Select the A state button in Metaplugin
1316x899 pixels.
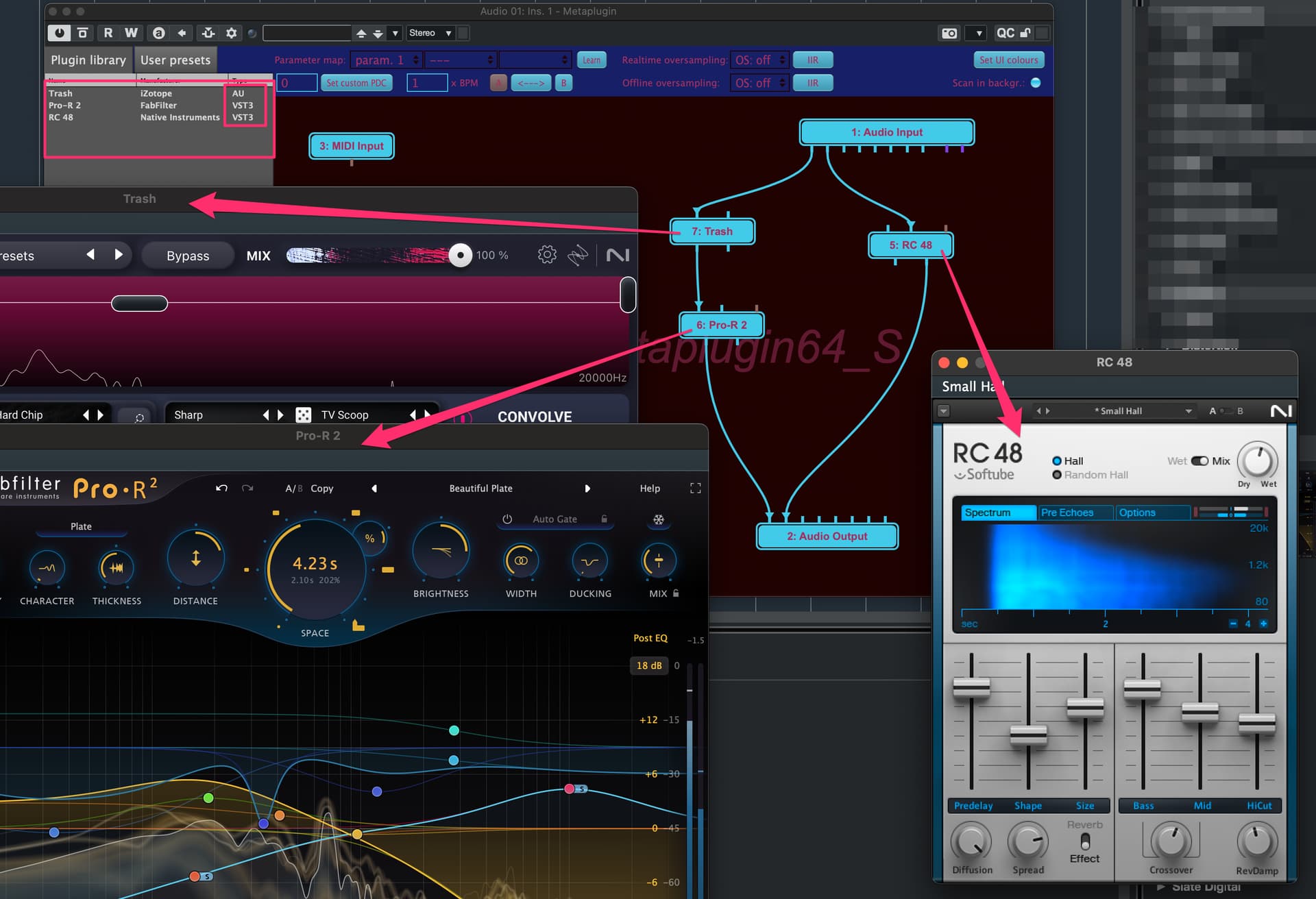click(498, 83)
